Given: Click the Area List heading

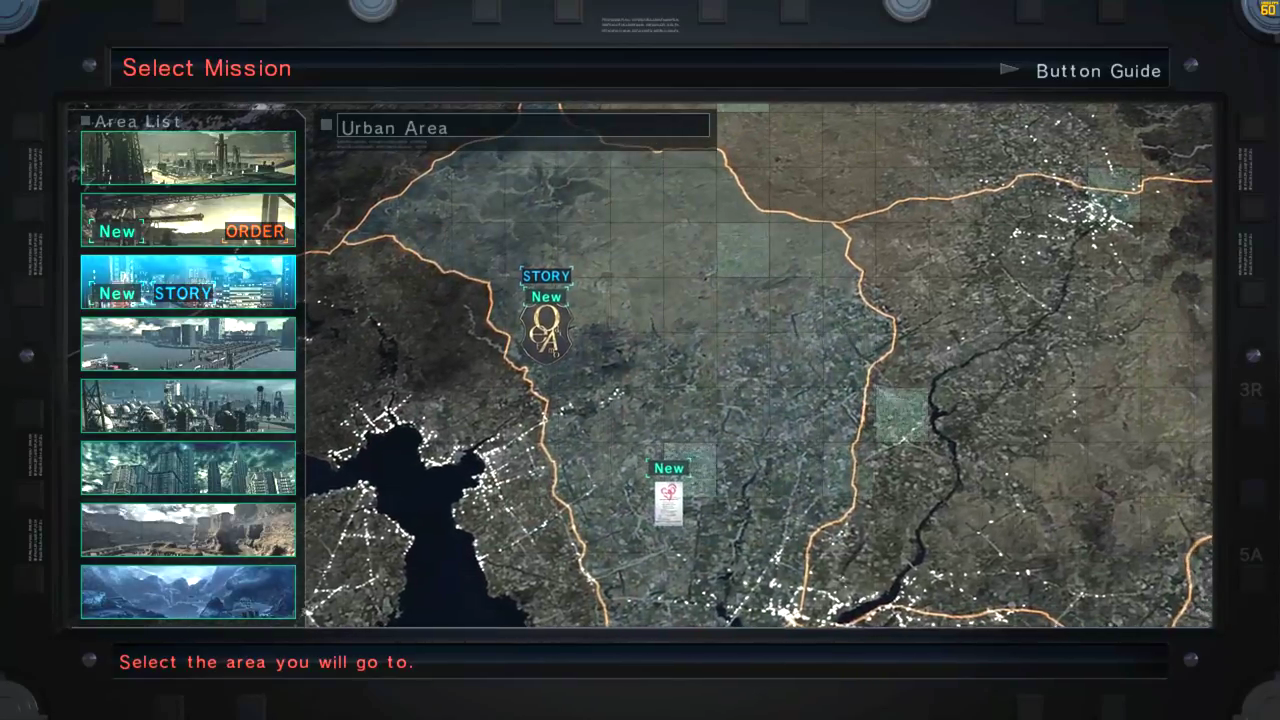Looking at the screenshot, I should coord(138,122).
